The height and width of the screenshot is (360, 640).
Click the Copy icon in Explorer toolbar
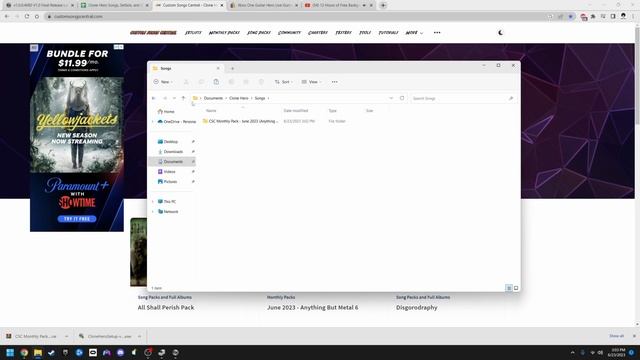(x=201, y=82)
